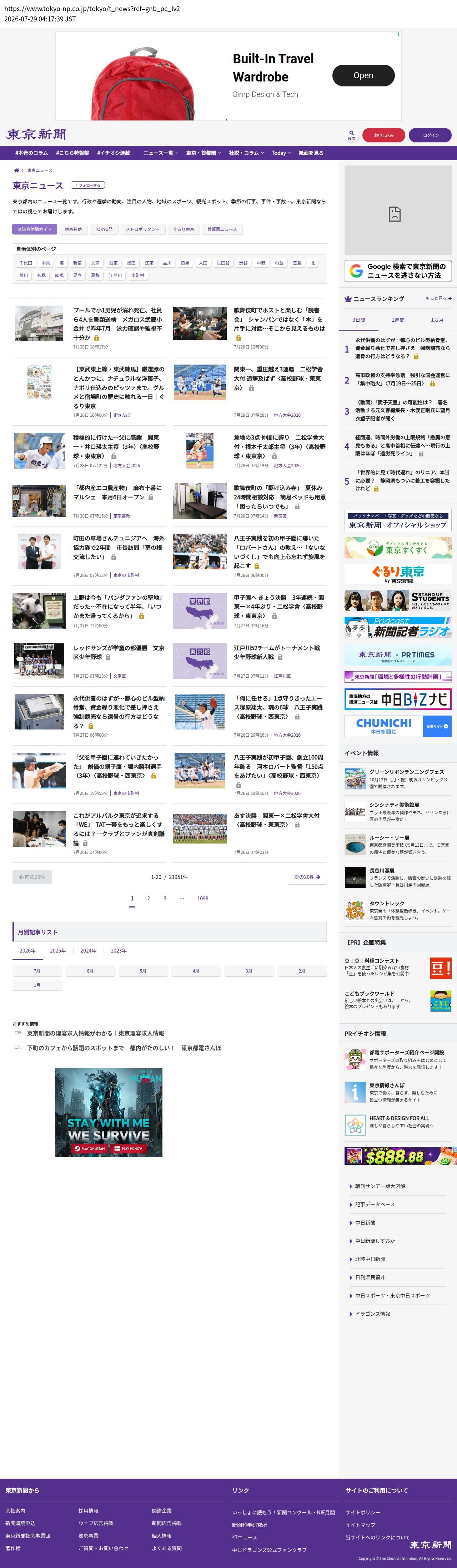
Task: Click the メトロポリタン＋ tag button
Action: pos(143,229)
